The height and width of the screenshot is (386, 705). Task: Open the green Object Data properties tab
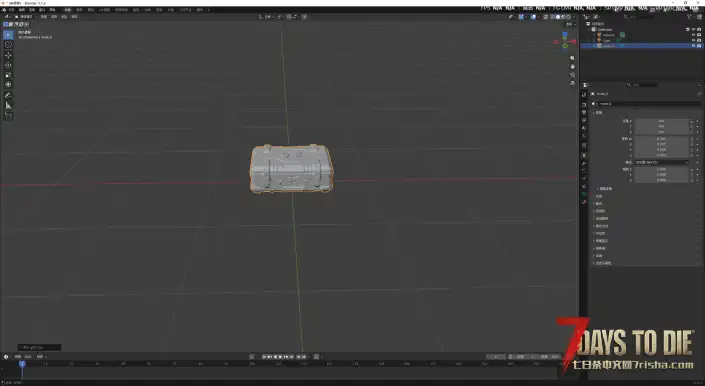[x=584, y=194]
